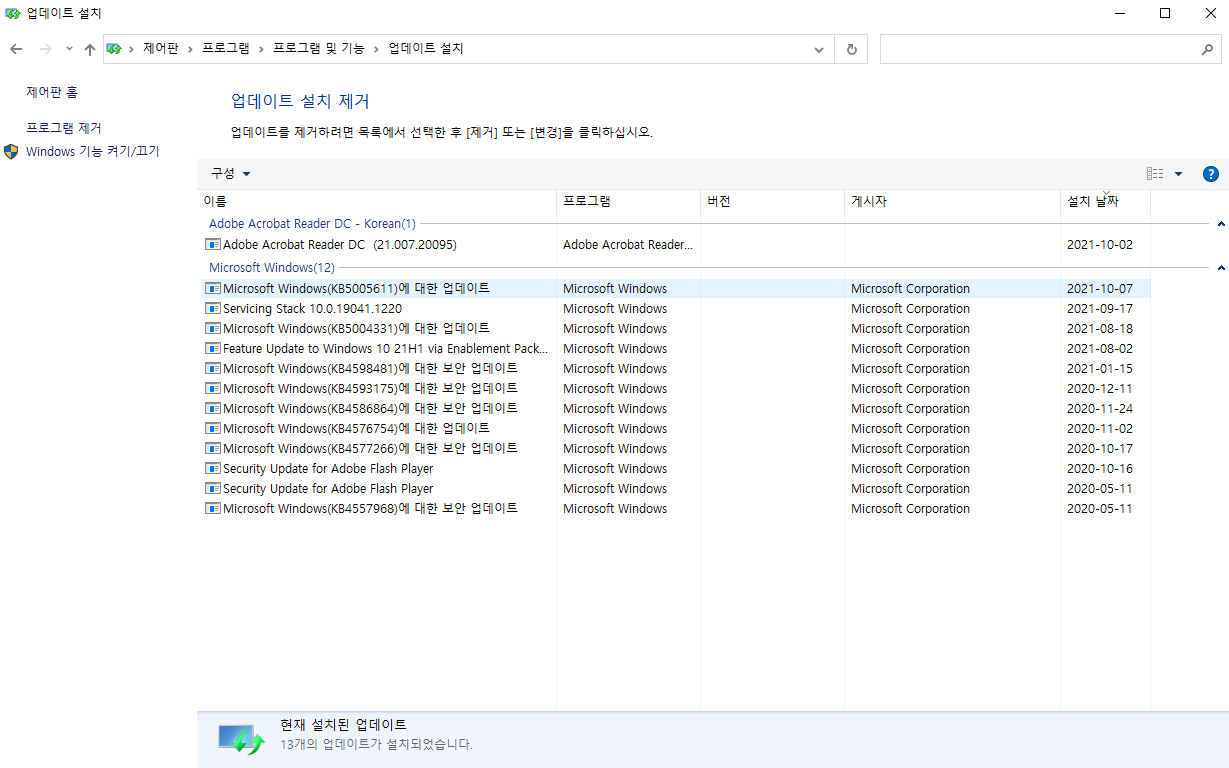Open the recent locations dropdown arrow
1229x768 pixels.
69,49
